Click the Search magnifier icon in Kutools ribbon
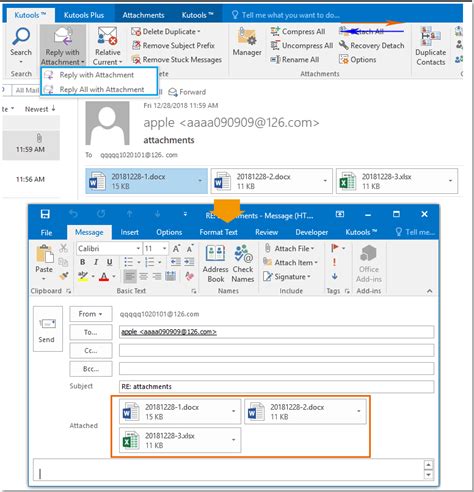This screenshot has width=474, height=492. (21, 37)
